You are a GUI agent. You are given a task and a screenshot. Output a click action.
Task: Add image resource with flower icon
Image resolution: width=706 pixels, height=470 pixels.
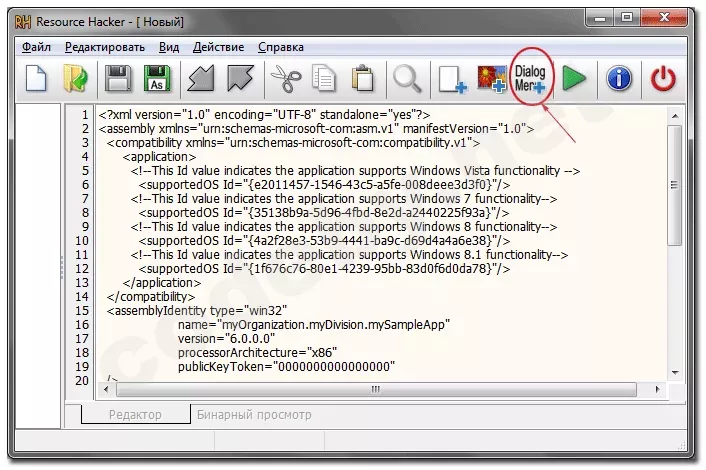click(492, 79)
